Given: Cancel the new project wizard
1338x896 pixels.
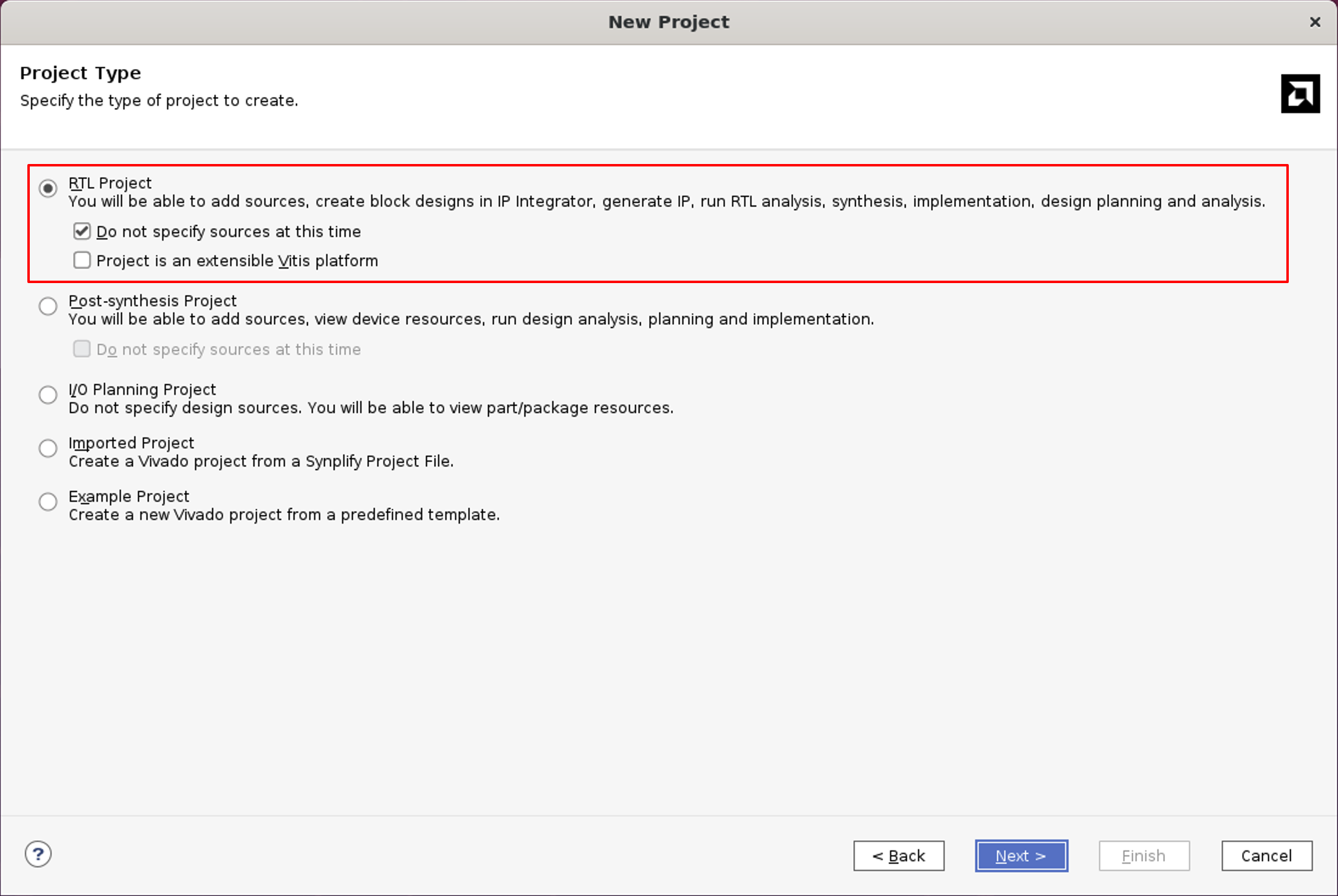Looking at the screenshot, I should [x=1266, y=856].
